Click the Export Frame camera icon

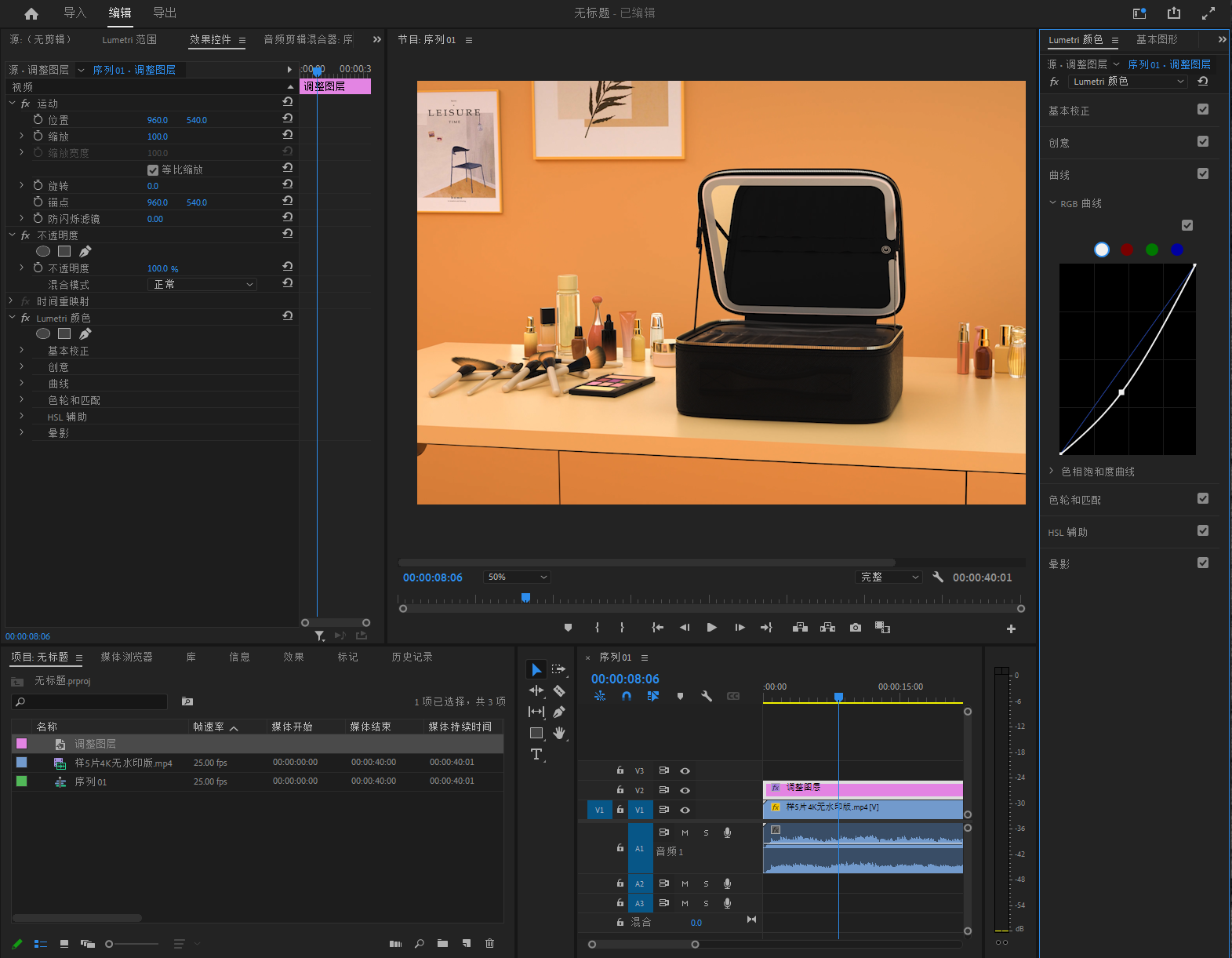856,628
